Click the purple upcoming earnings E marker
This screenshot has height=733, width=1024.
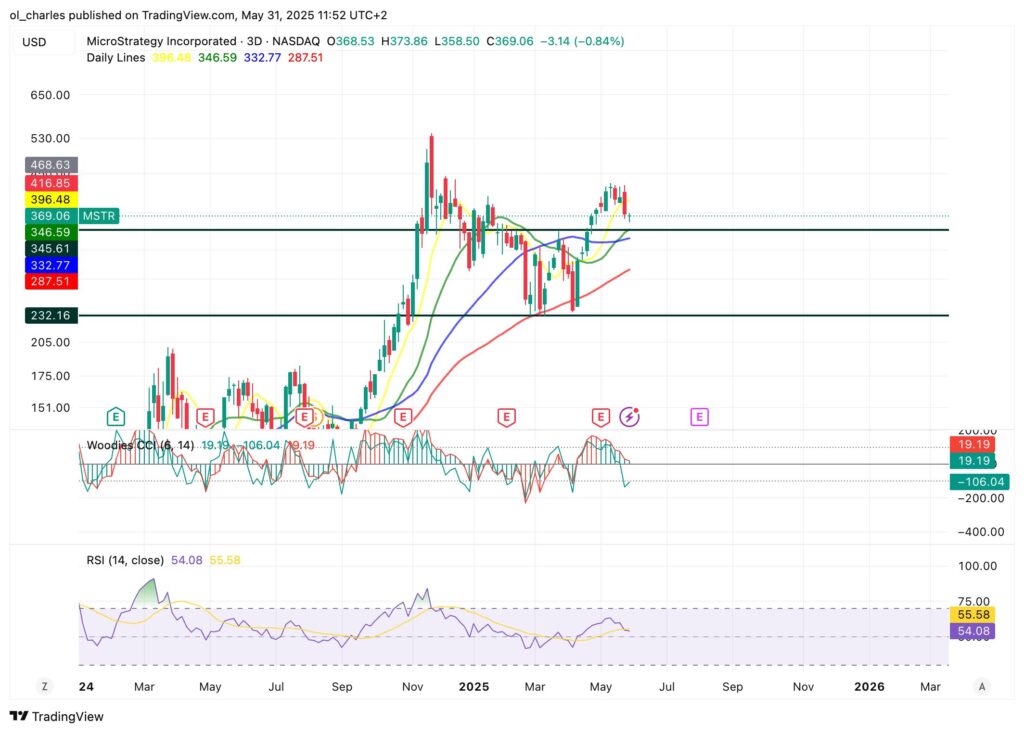pyautogui.click(x=699, y=417)
